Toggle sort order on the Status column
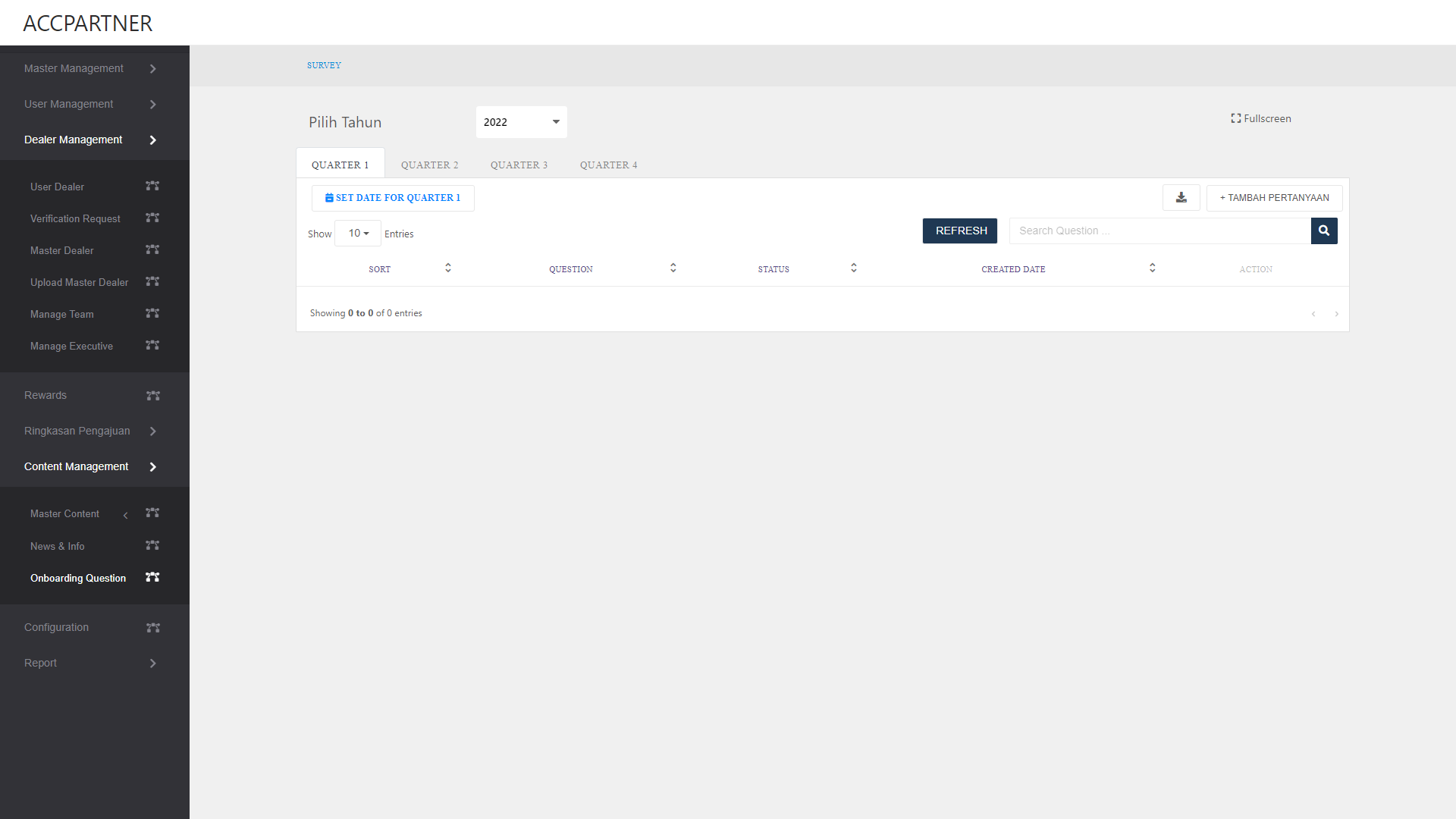The height and width of the screenshot is (819, 1456). click(853, 268)
